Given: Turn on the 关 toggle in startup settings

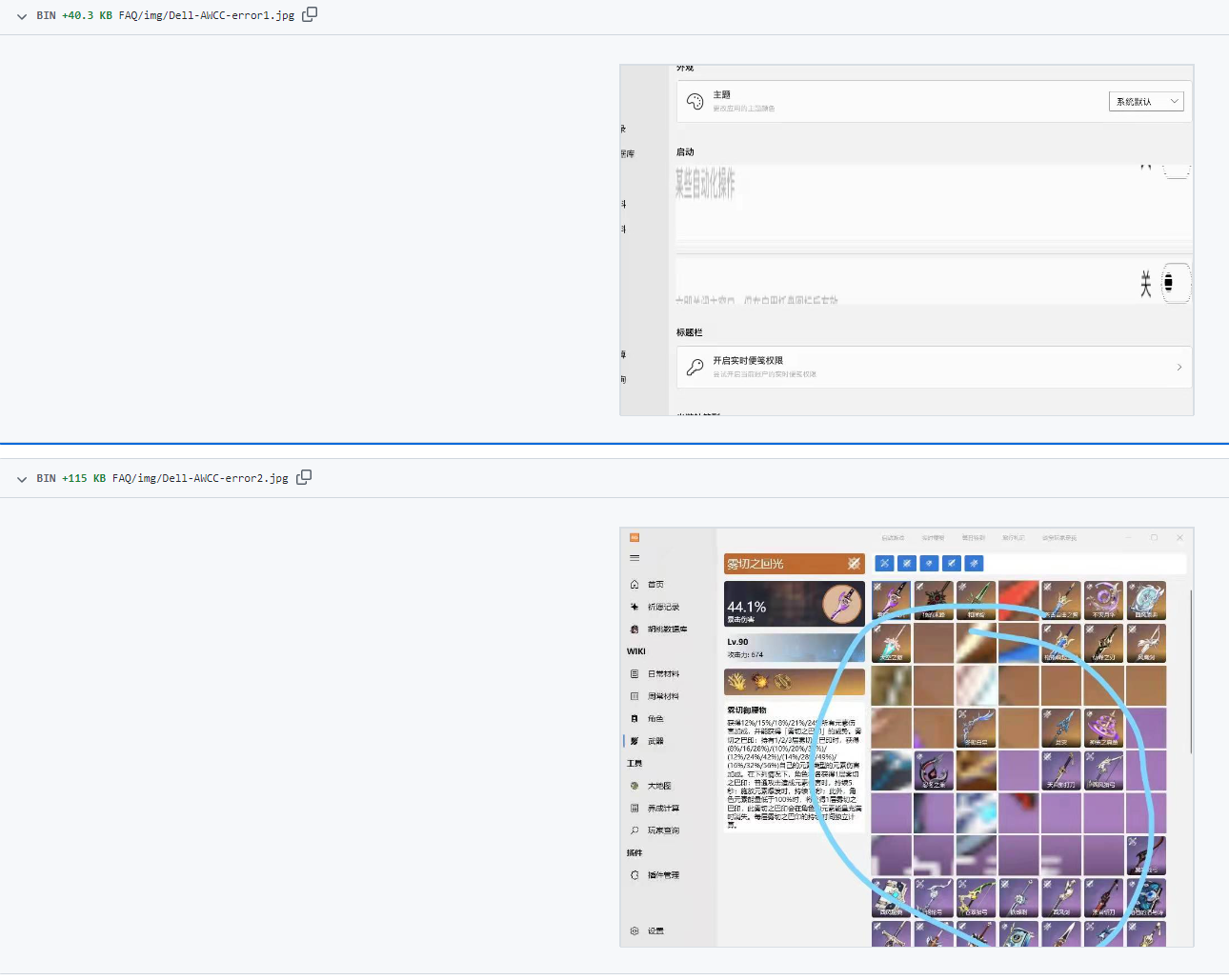Looking at the screenshot, I should [1177, 283].
